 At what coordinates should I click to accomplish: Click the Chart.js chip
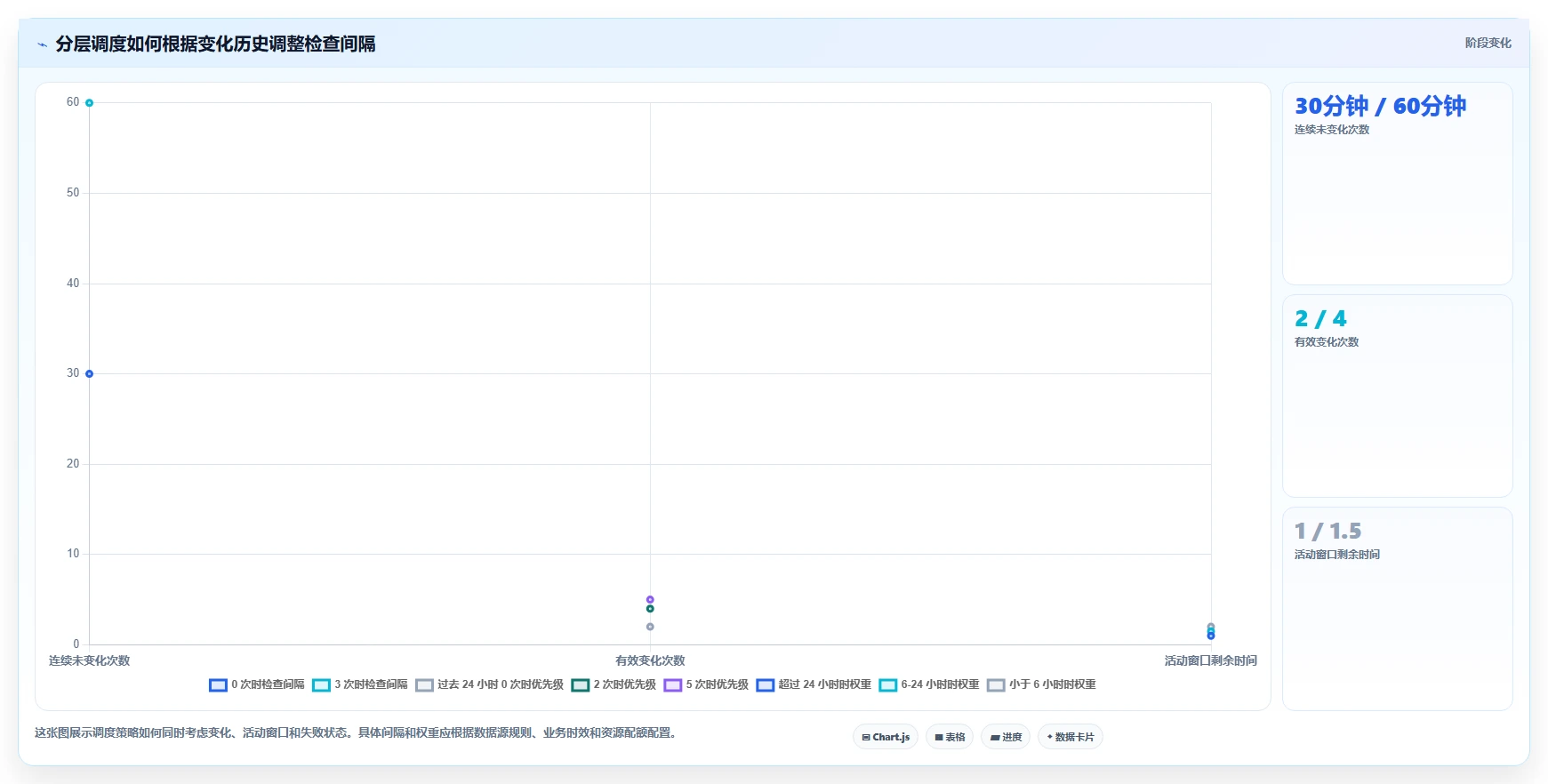(886, 737)
